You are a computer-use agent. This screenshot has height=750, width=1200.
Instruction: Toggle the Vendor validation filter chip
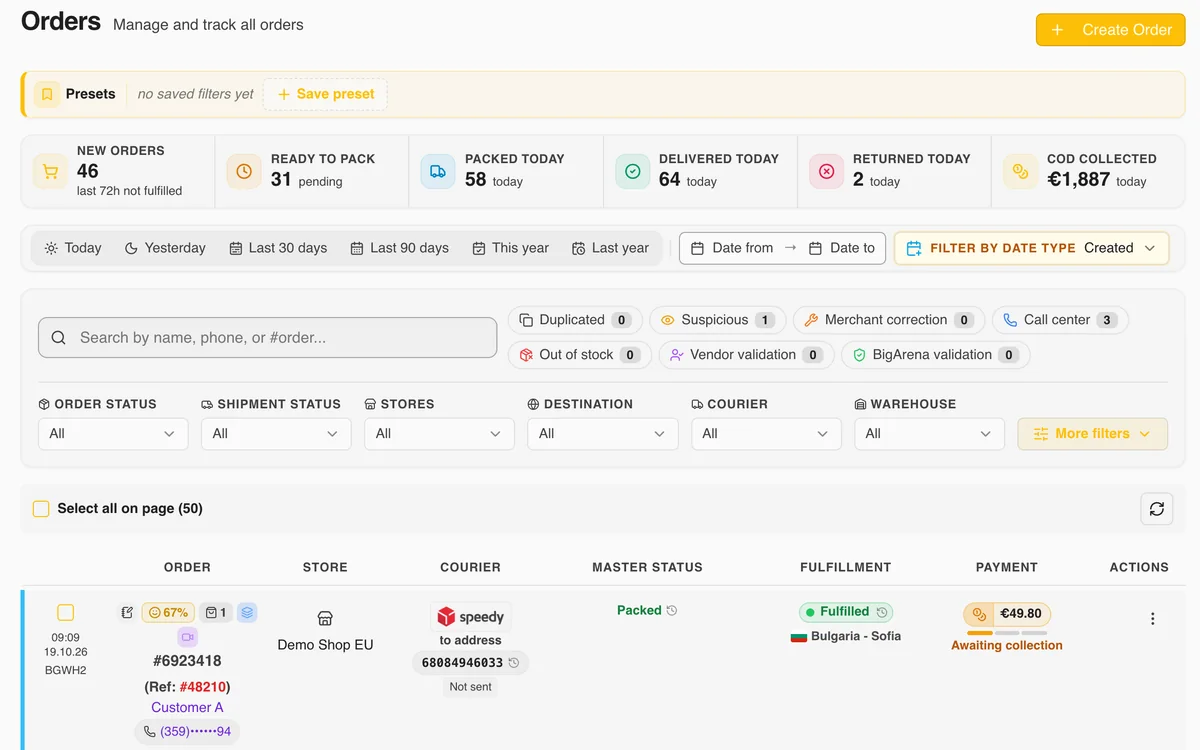tap(746, 355)
